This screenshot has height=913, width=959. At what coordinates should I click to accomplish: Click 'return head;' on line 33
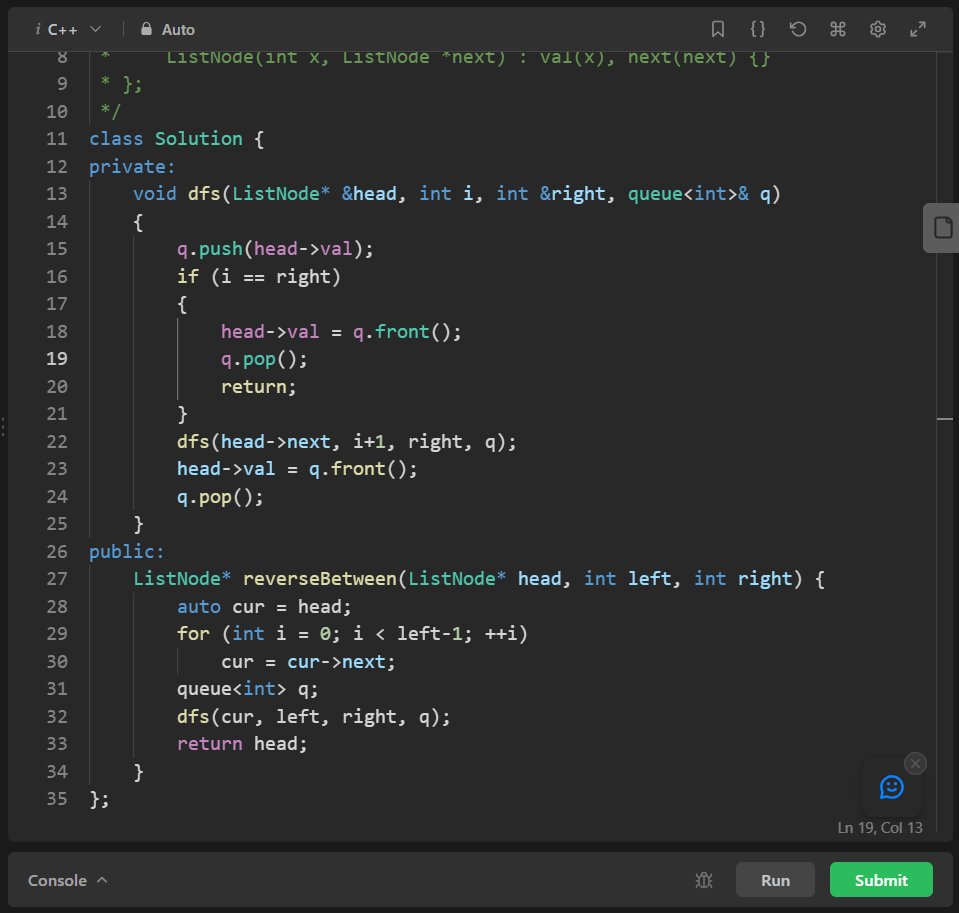click(x=242, y=744)
